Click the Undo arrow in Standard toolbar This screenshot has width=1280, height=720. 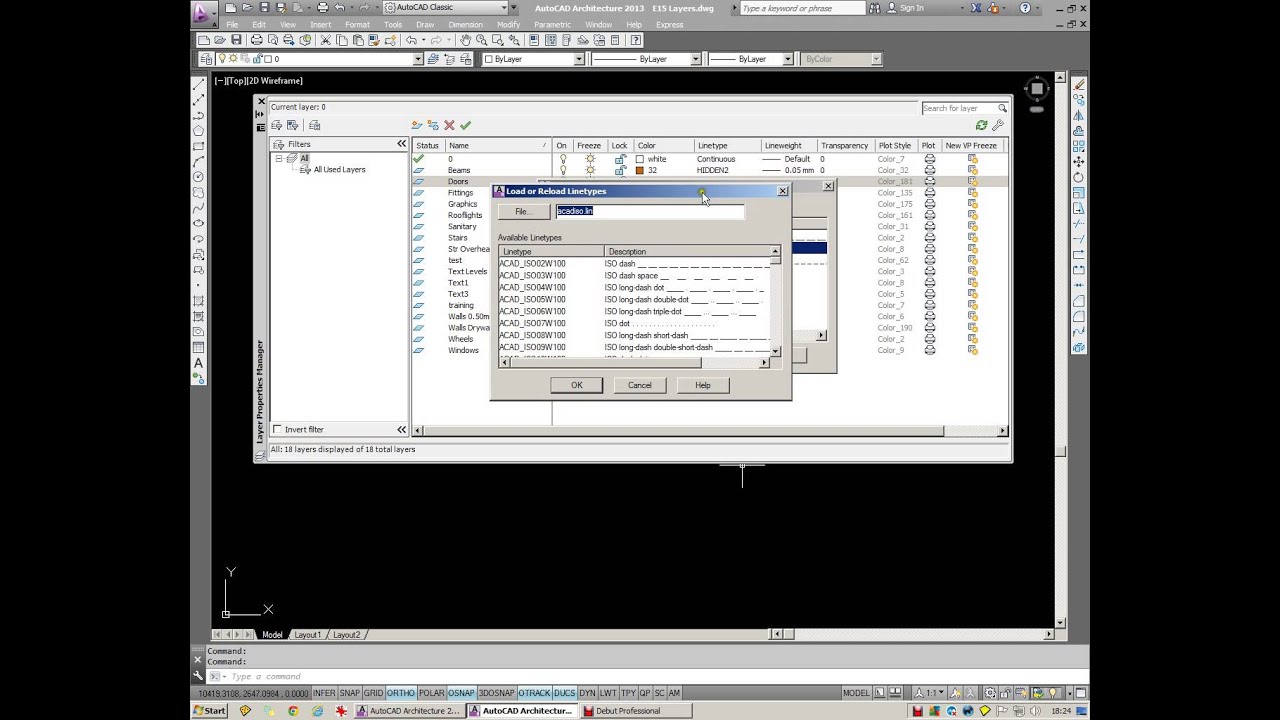tap(411, 40)
